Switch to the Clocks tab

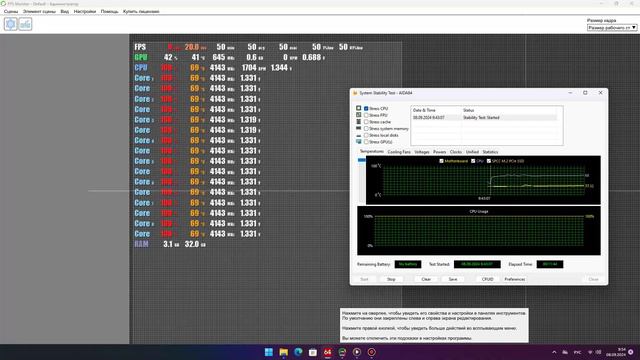click(456, 152)
